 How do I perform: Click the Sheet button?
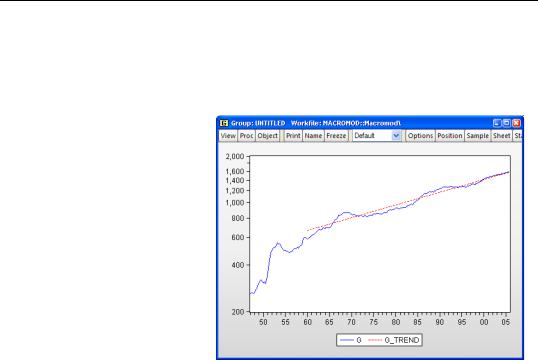click(502, 136)
